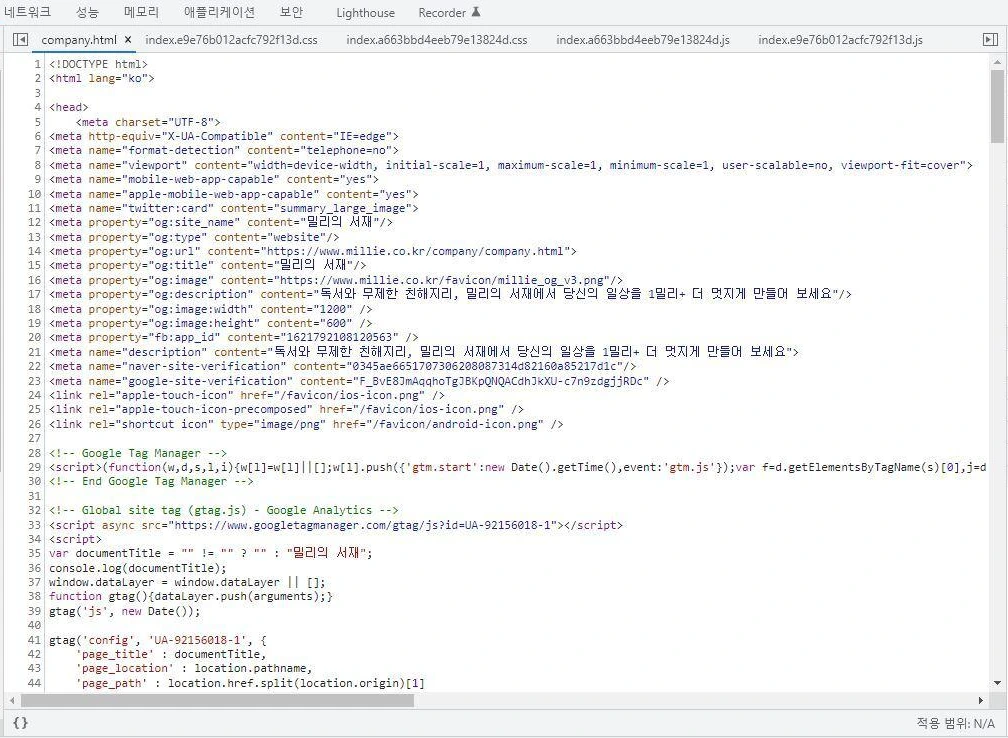Click the fb:app_id meta line

[x=233, y=338]
